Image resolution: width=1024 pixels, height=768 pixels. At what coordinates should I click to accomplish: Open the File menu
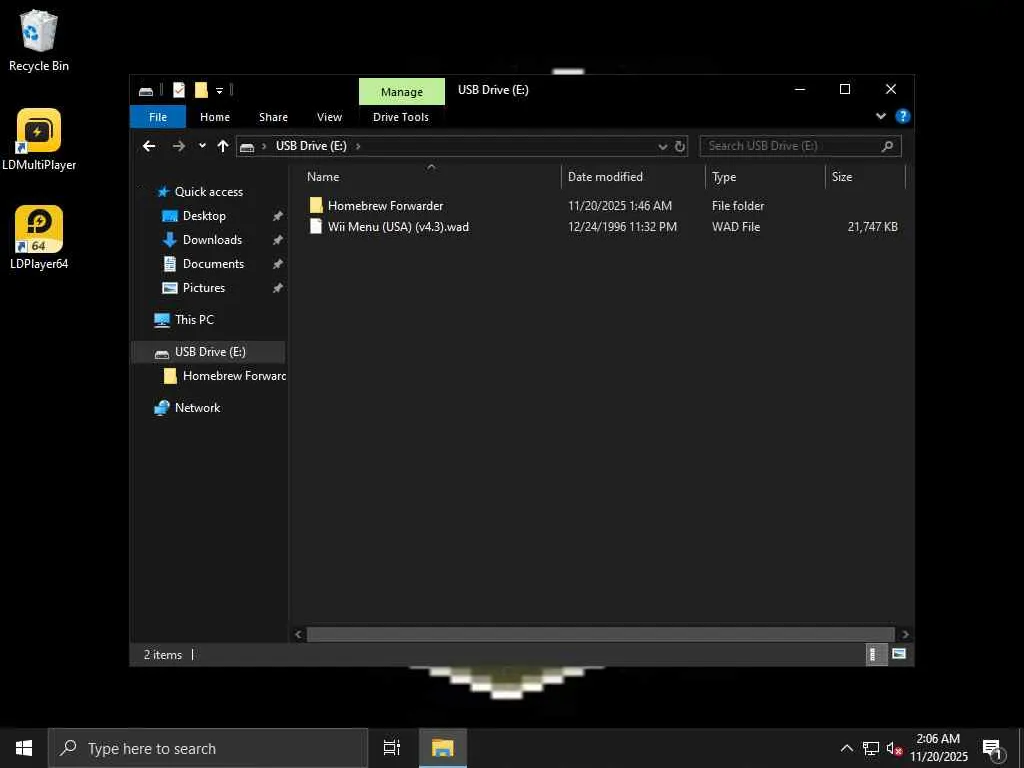click(x=158, y=117)
